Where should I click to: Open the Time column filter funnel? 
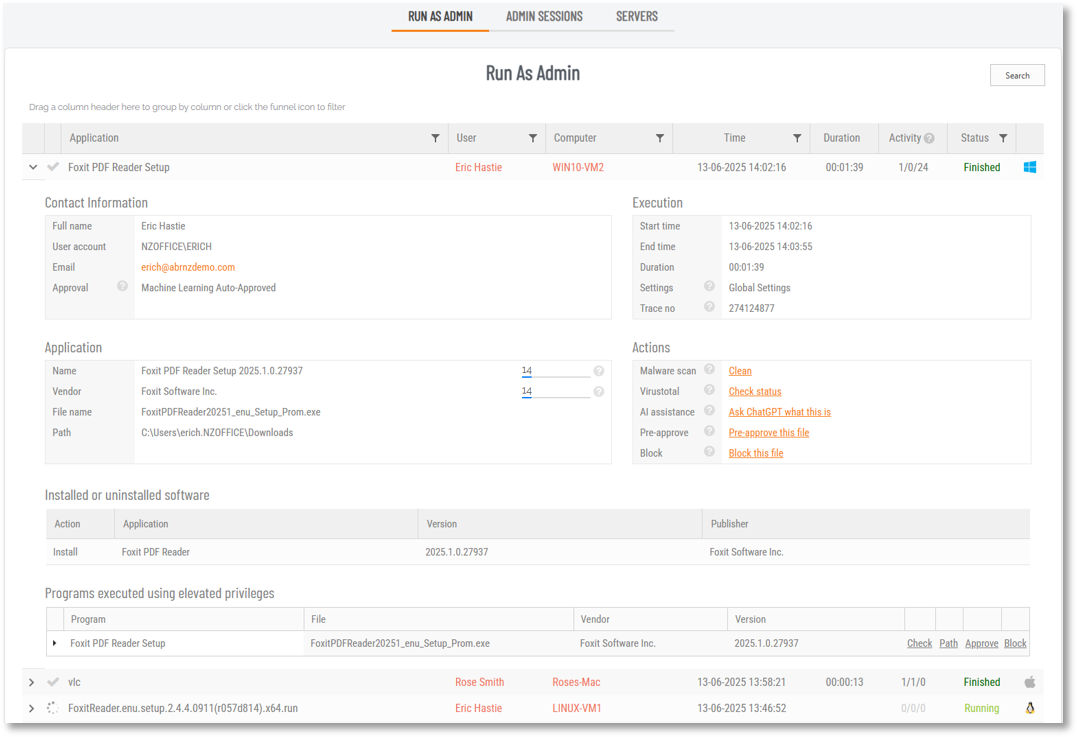click(x=797, y=138)
